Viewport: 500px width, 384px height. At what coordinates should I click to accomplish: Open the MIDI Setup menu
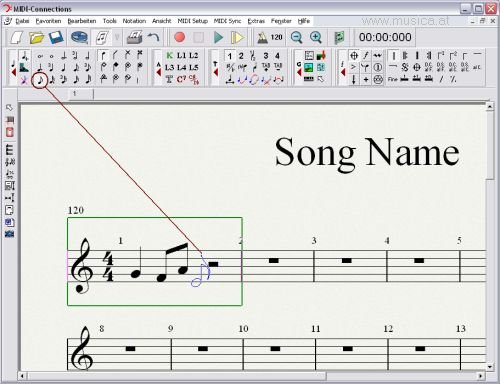(193, 21)
